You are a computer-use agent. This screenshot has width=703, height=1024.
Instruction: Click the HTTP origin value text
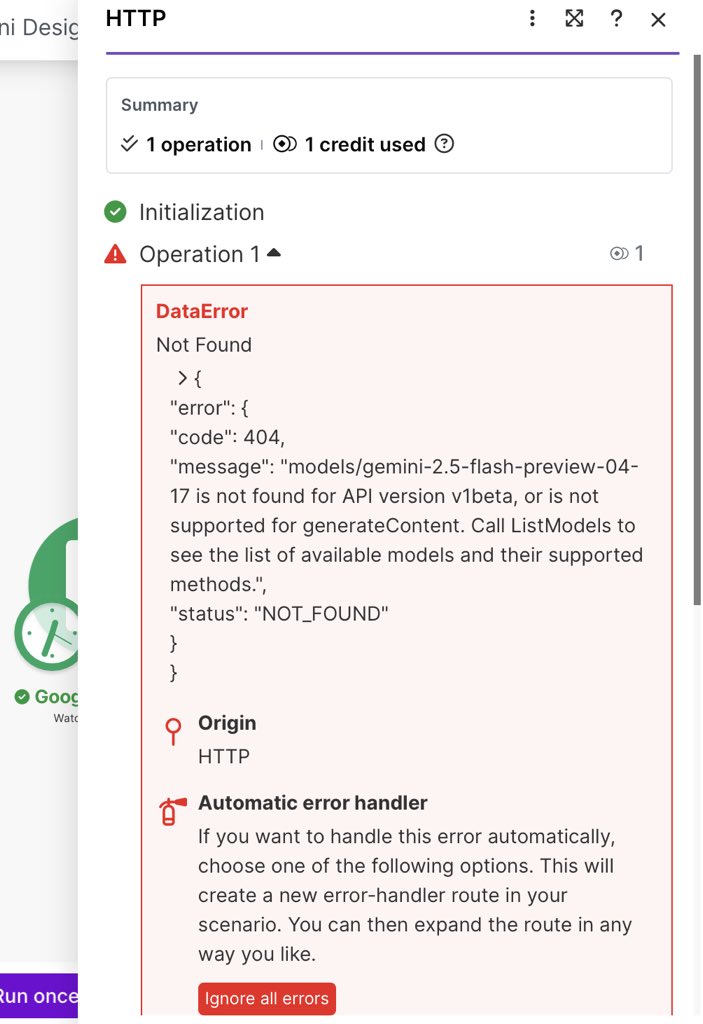pos(224,756)
